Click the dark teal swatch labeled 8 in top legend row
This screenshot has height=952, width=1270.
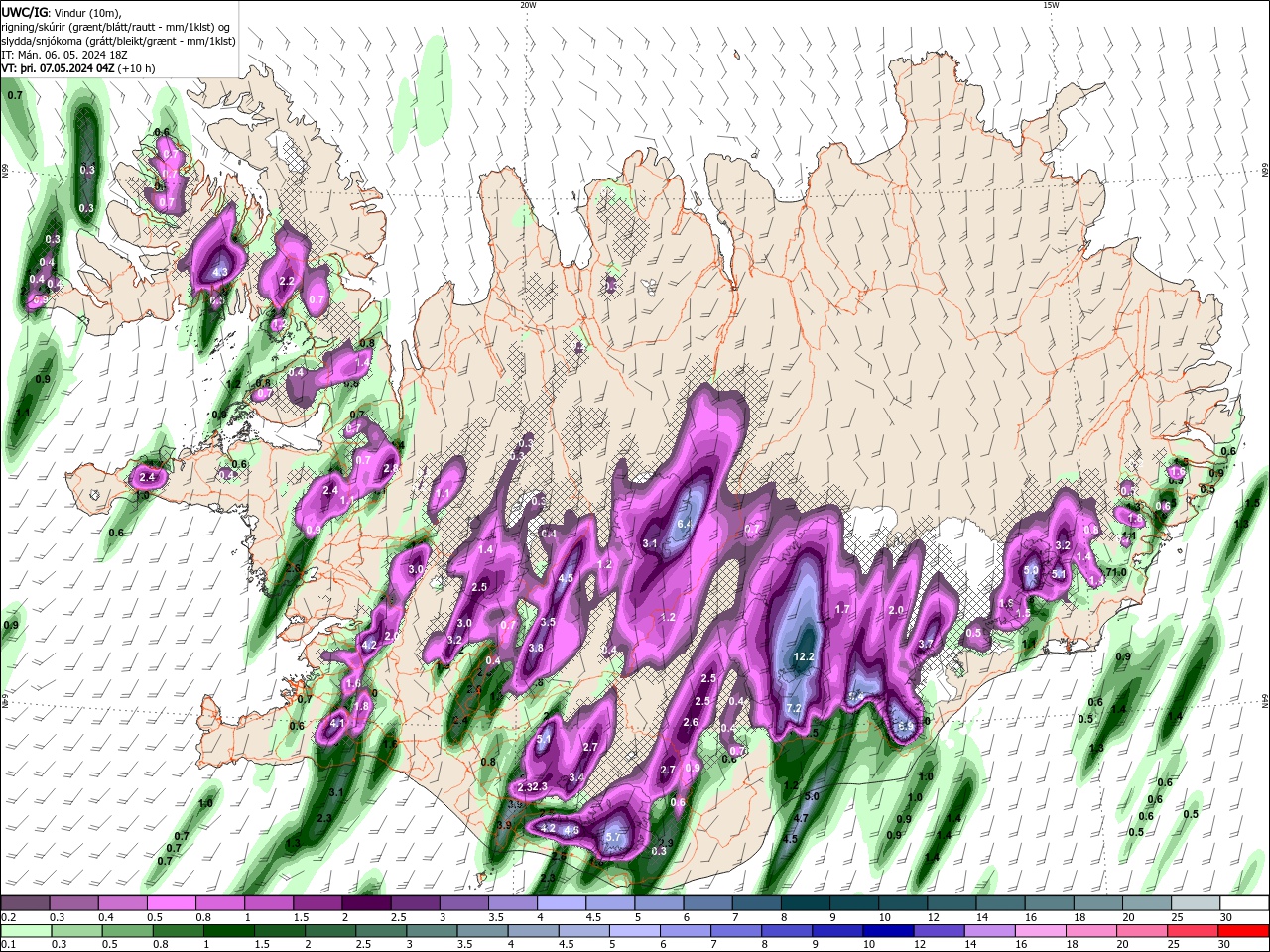(805, 903)
